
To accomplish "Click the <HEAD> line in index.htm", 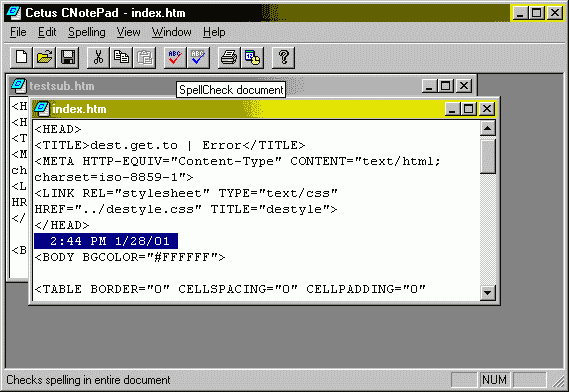I will click(x=58, y=129).
